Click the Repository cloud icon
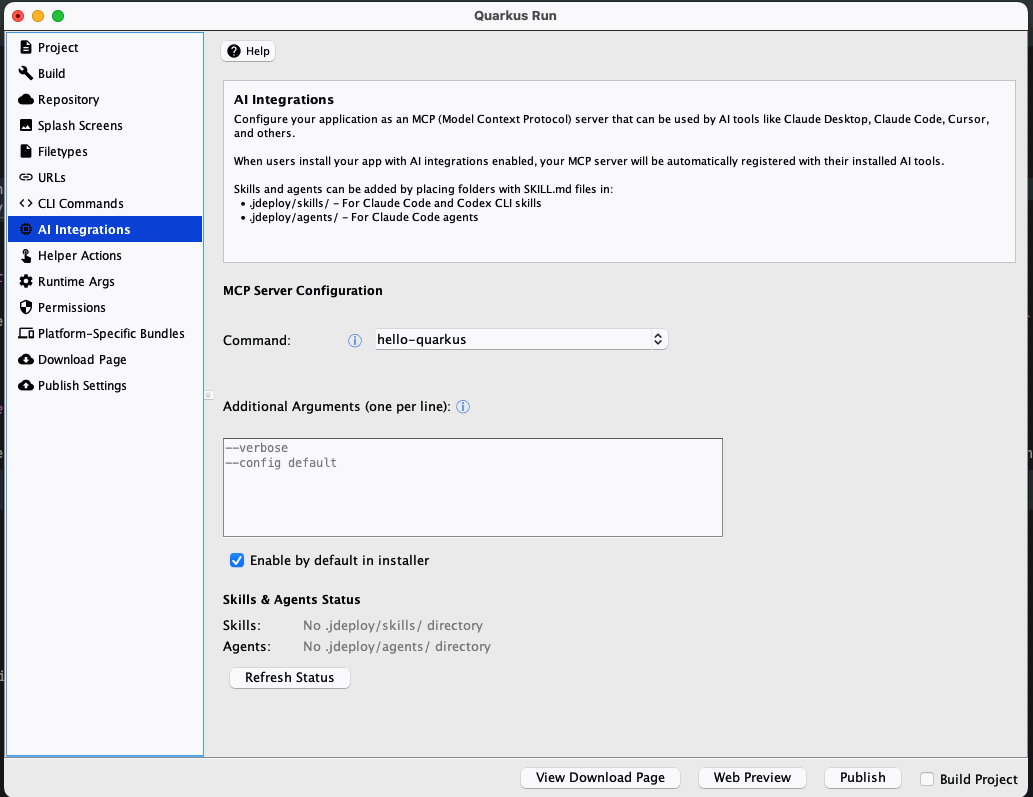Screen dimensions: 1033x797 (x=26, y=99)
